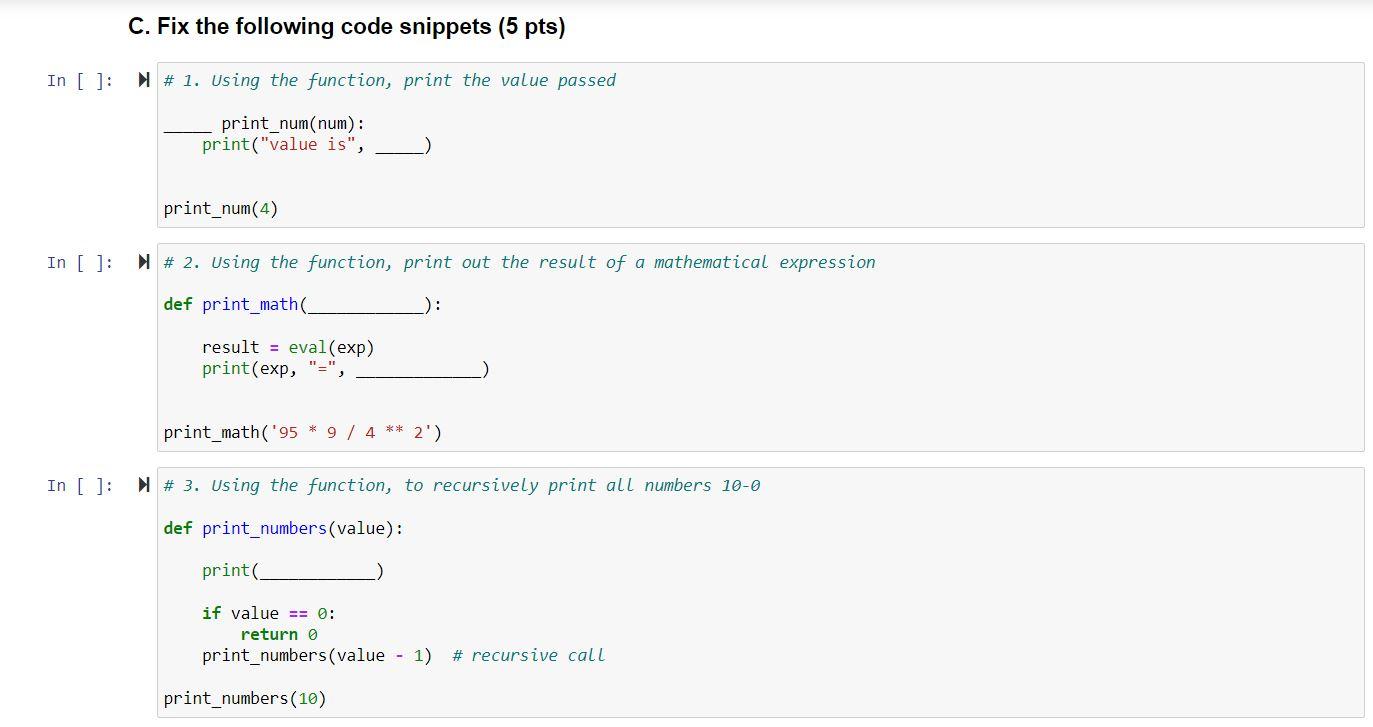Image resolution: width=1373 pixels, height=727 pixels.
Task: Select the second In [ ]: prompt
Action: coord(80,263)
